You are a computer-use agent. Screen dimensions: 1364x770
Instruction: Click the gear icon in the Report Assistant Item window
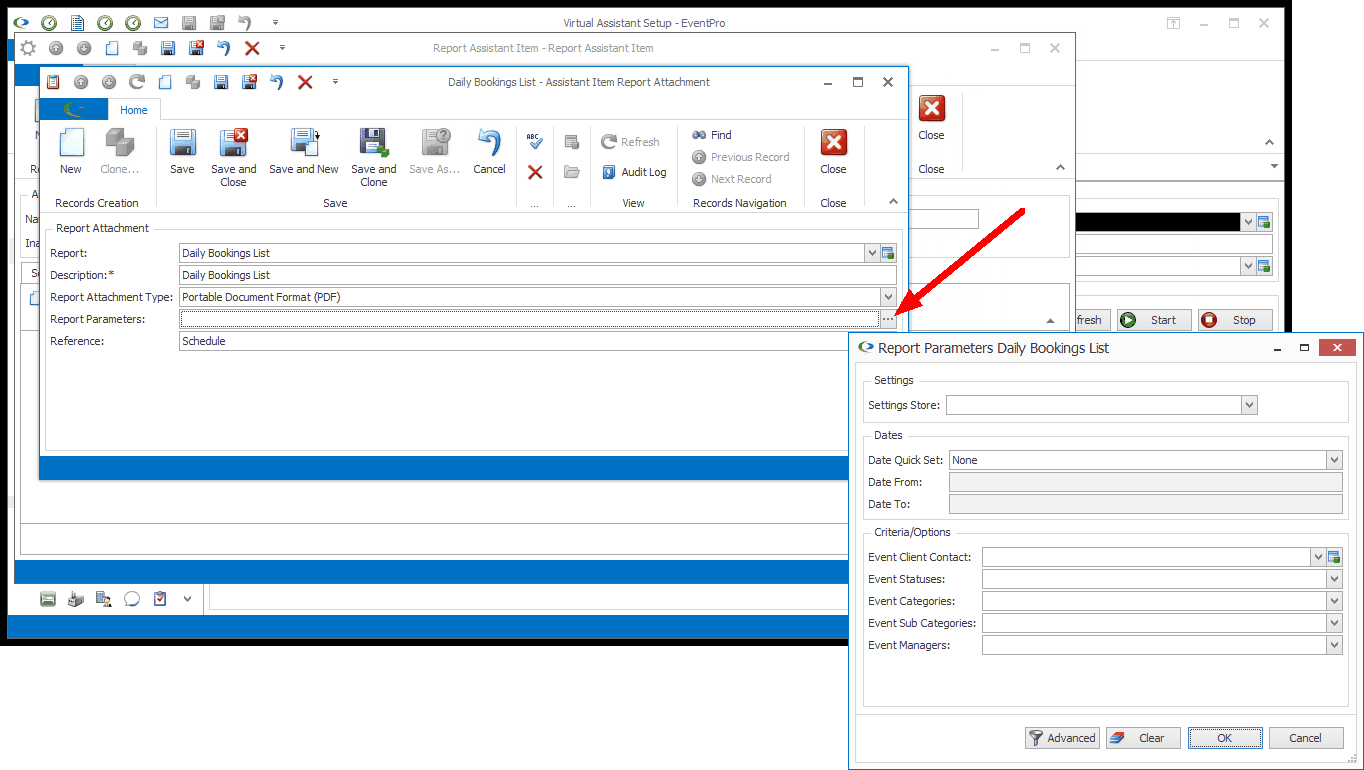click(x=28, y=47)
